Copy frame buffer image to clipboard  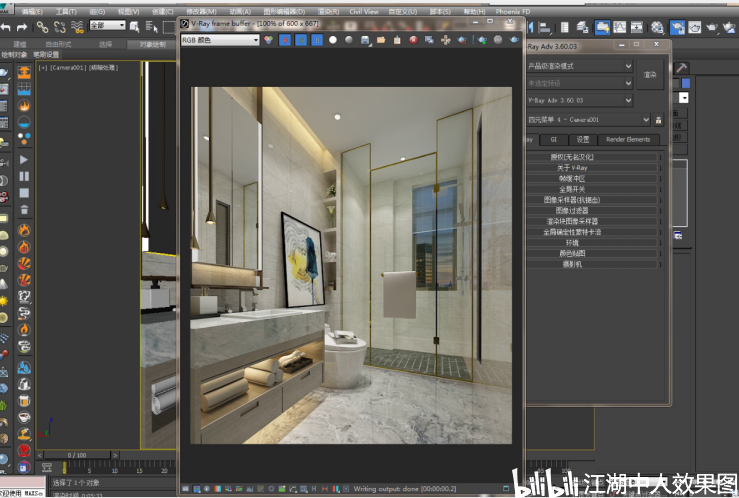[397, 40]
